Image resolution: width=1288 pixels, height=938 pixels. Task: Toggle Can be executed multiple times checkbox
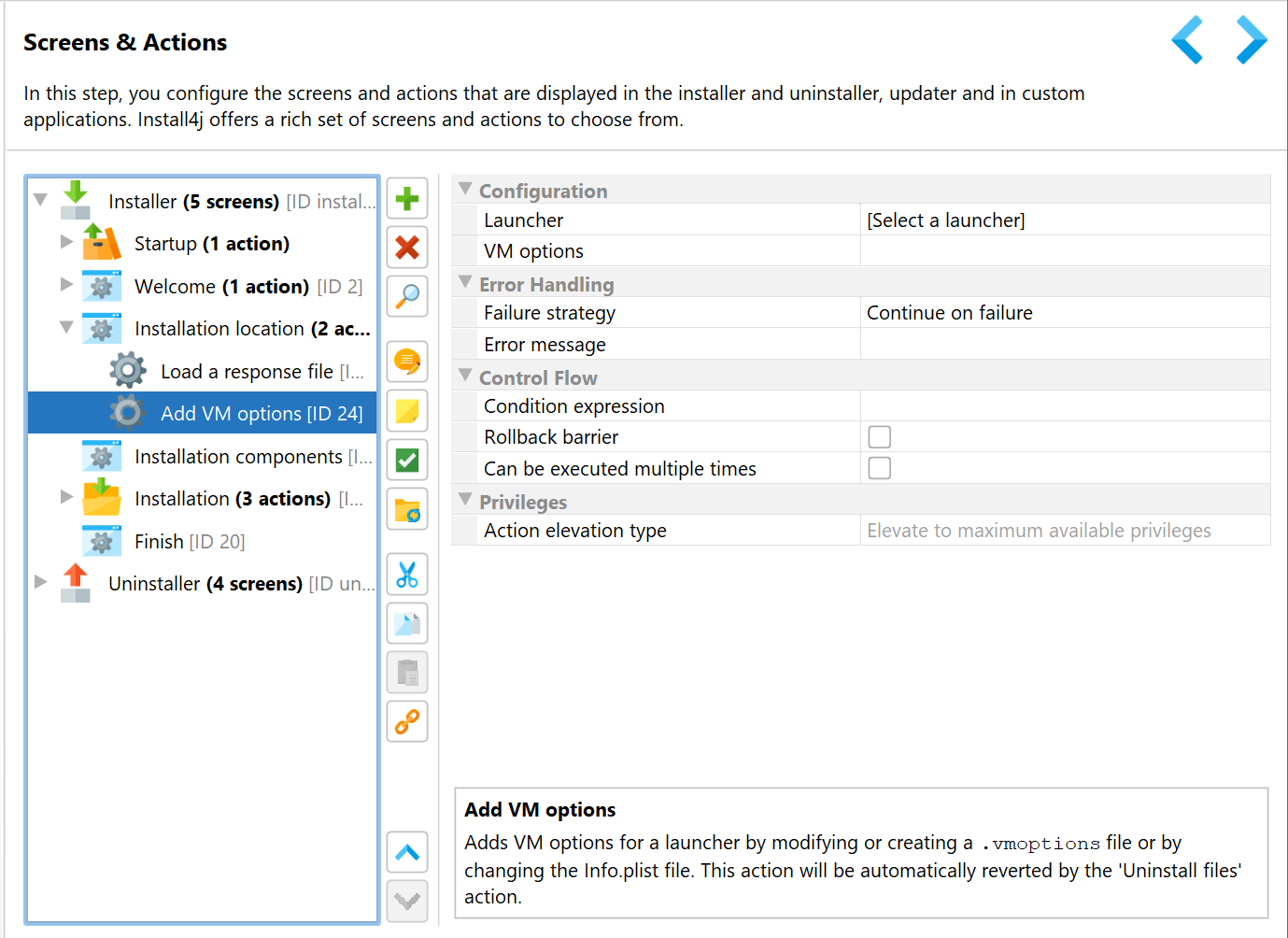coord(879,468)
